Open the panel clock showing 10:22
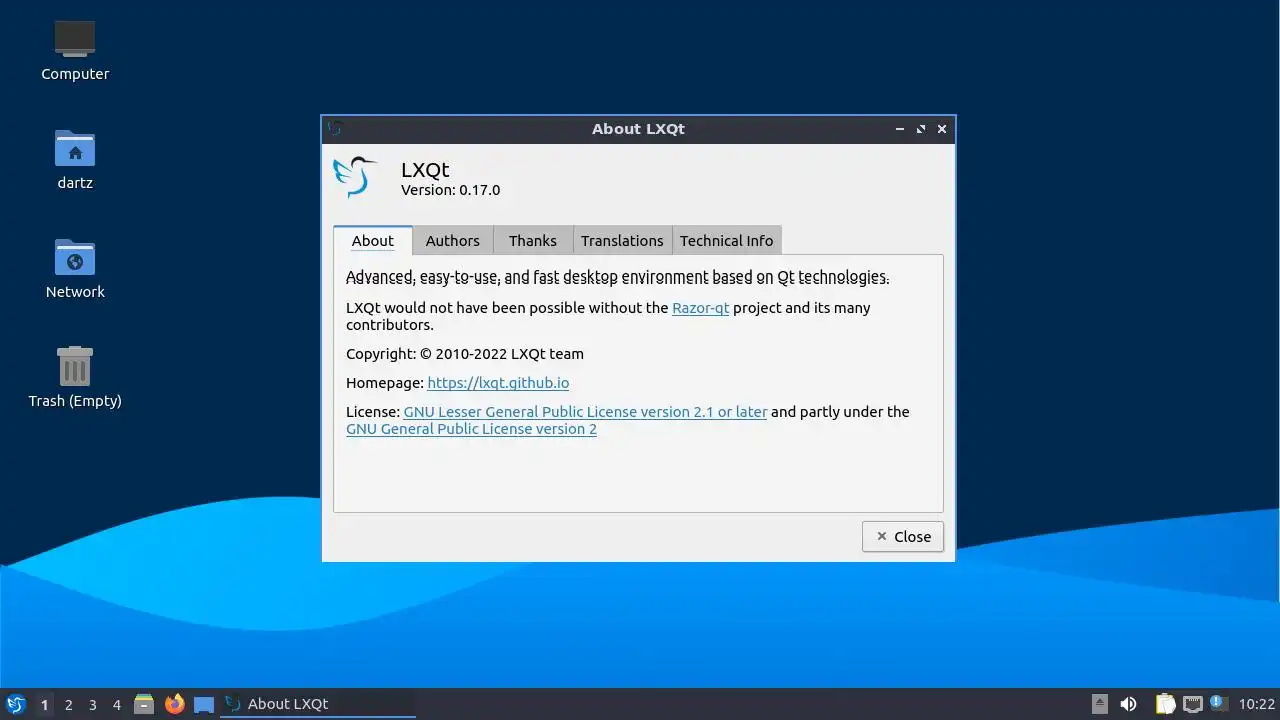This screenshot has width=1280, height=720. [x=1257, y=704]
